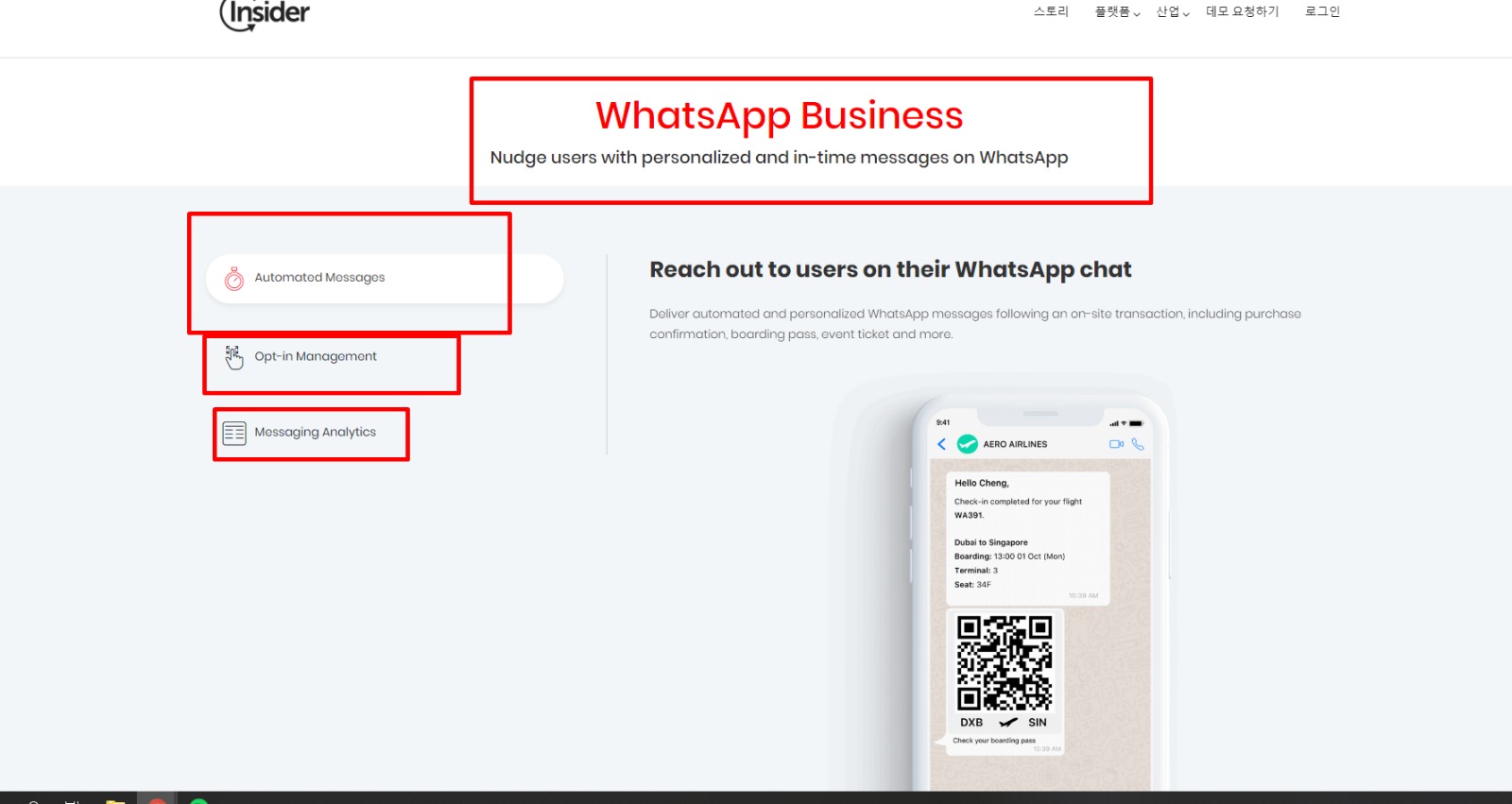1512x804 pixels.
Task: Open the 스토리 menu item
Action: (1051, 11)
